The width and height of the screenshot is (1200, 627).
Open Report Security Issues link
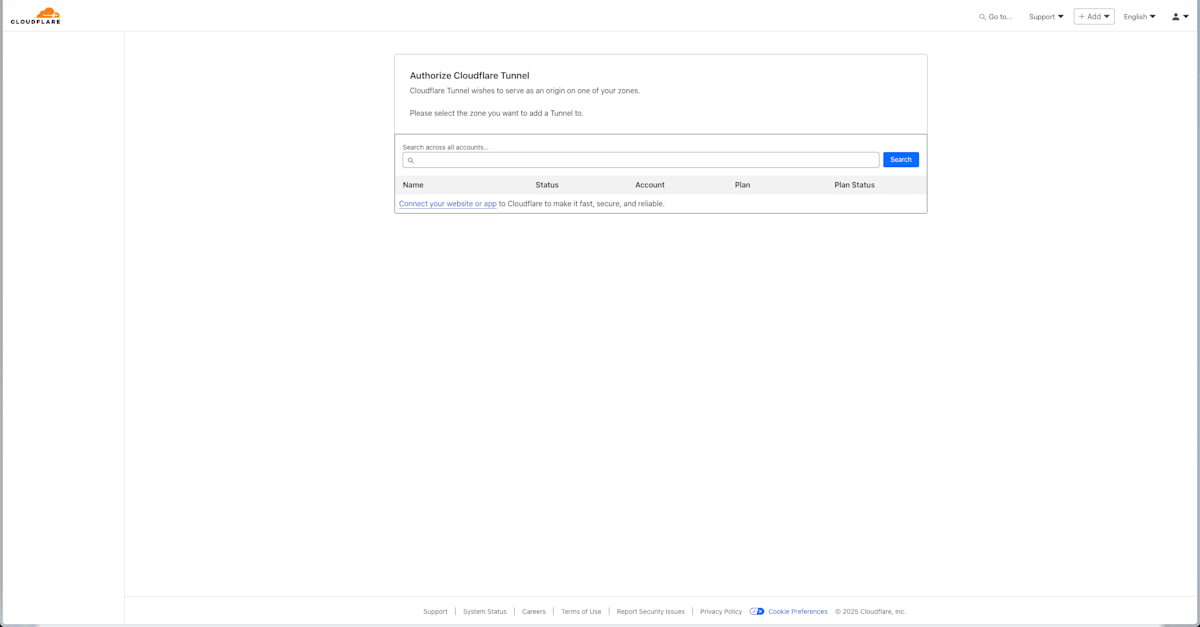(x=651, y=612)
